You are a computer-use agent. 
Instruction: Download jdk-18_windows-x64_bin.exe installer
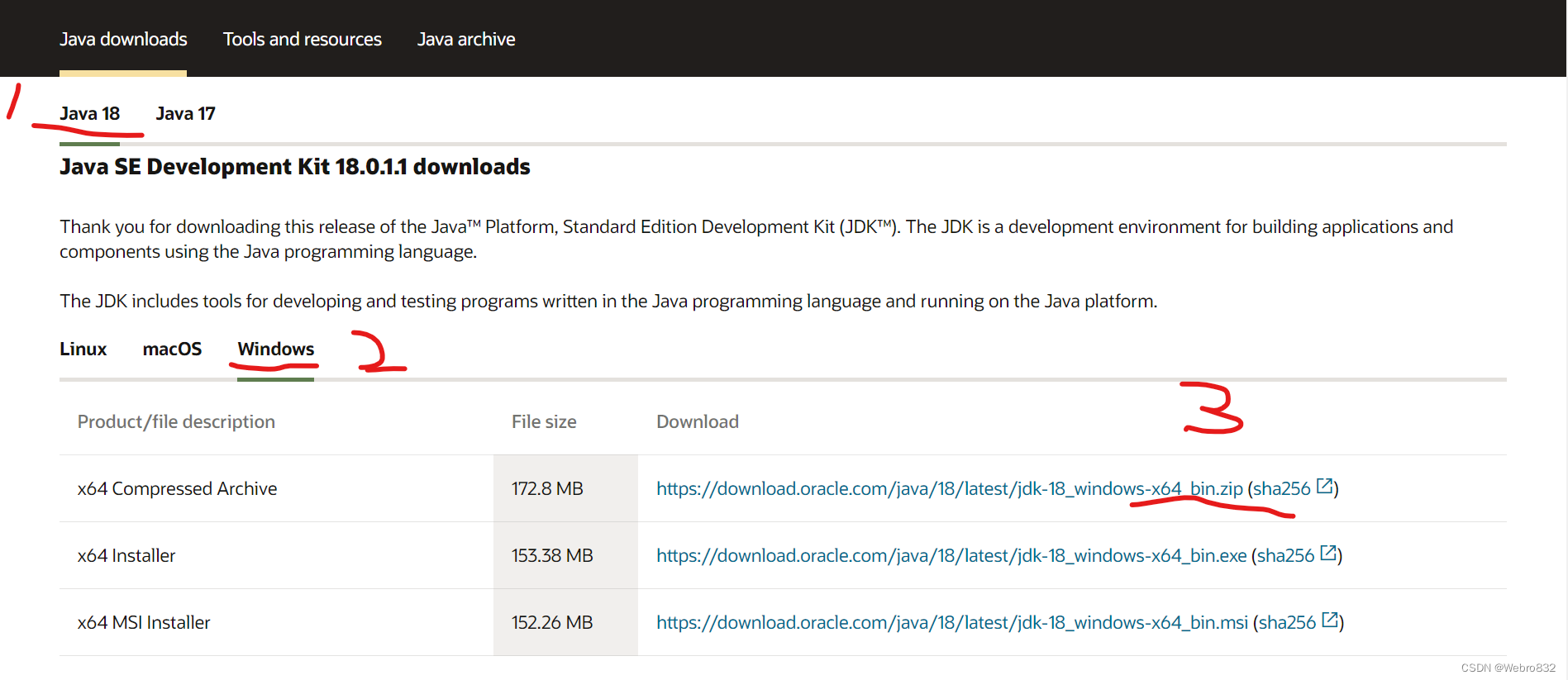(951, 555)
